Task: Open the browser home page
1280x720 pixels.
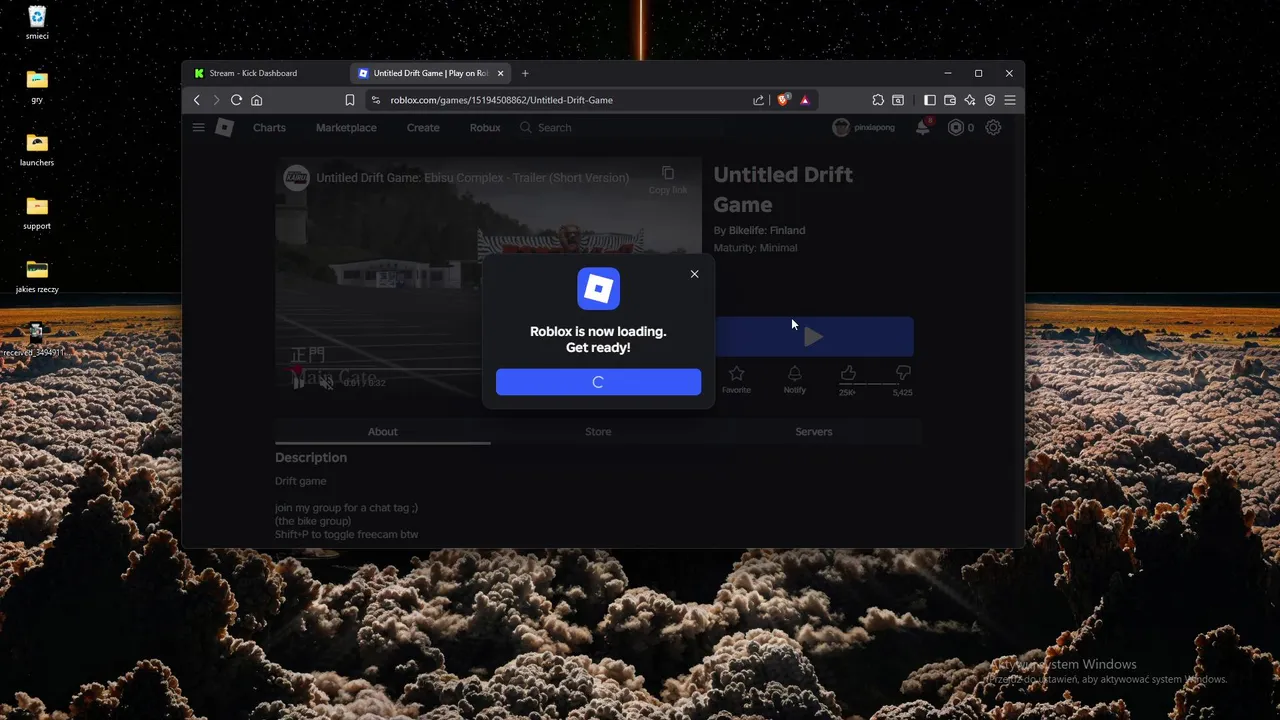Action: click(256, 100)
